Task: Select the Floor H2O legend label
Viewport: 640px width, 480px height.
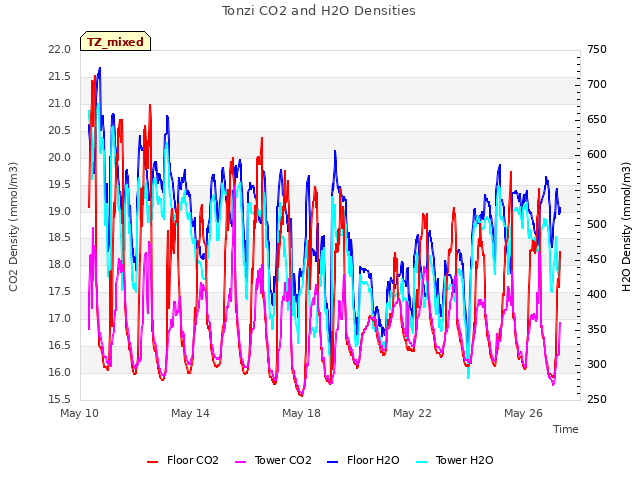Action: [373, 460]
